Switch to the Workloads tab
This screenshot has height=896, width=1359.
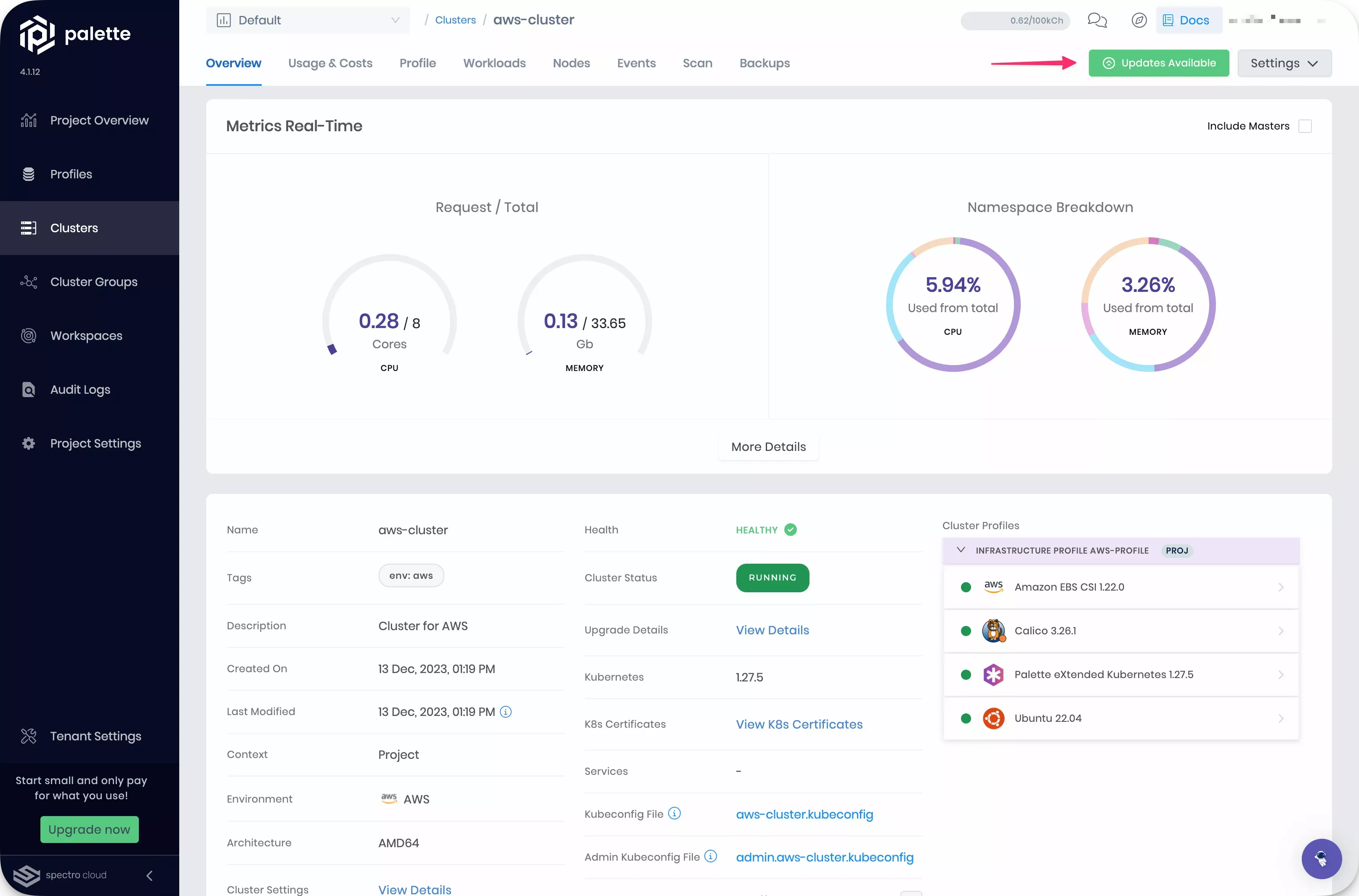494,63
